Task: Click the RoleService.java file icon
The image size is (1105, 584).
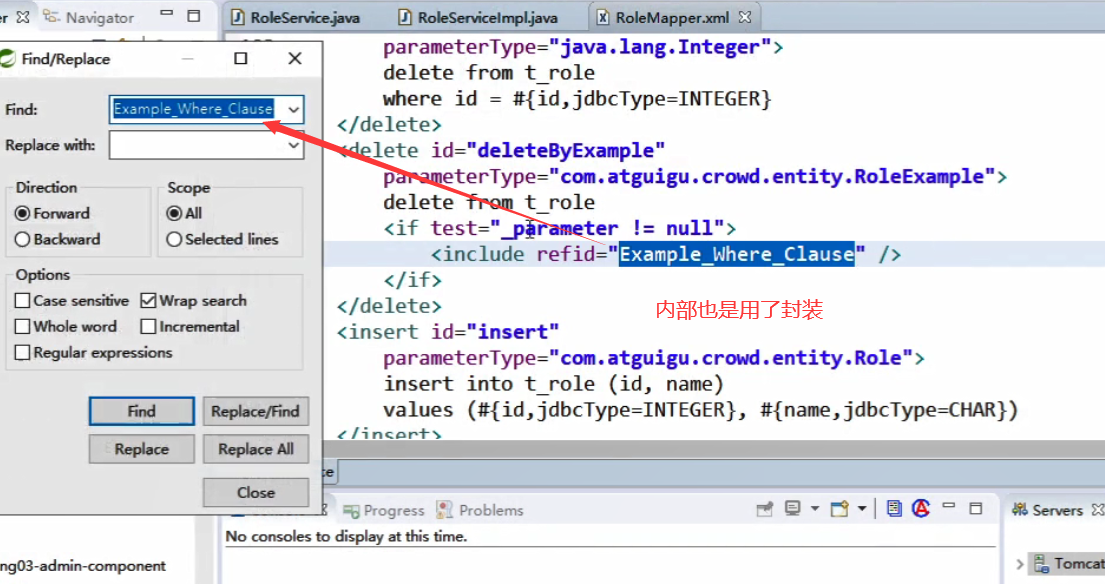Action: click(x=238, y=18)
